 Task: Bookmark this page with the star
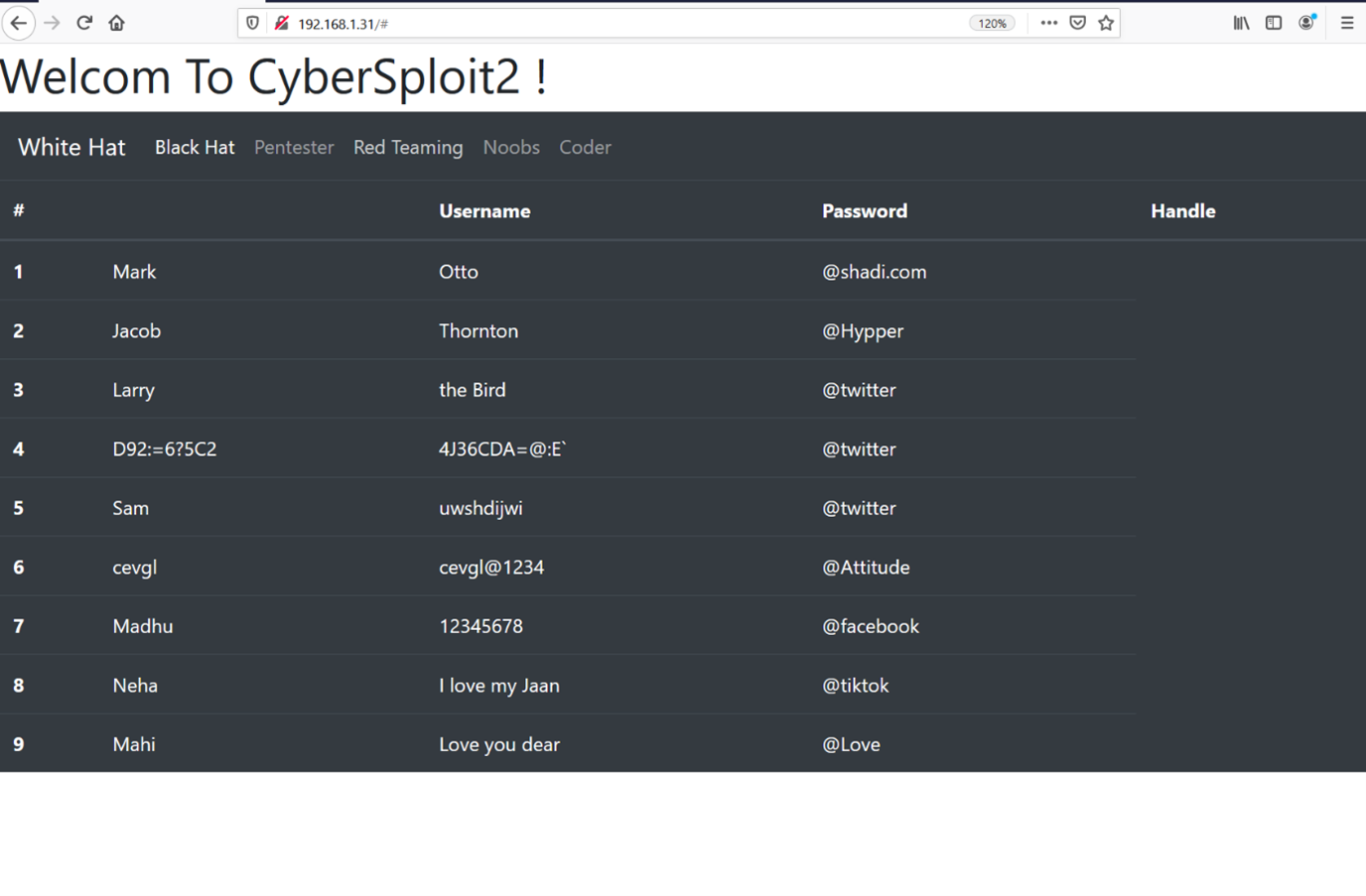[1106, 23]
